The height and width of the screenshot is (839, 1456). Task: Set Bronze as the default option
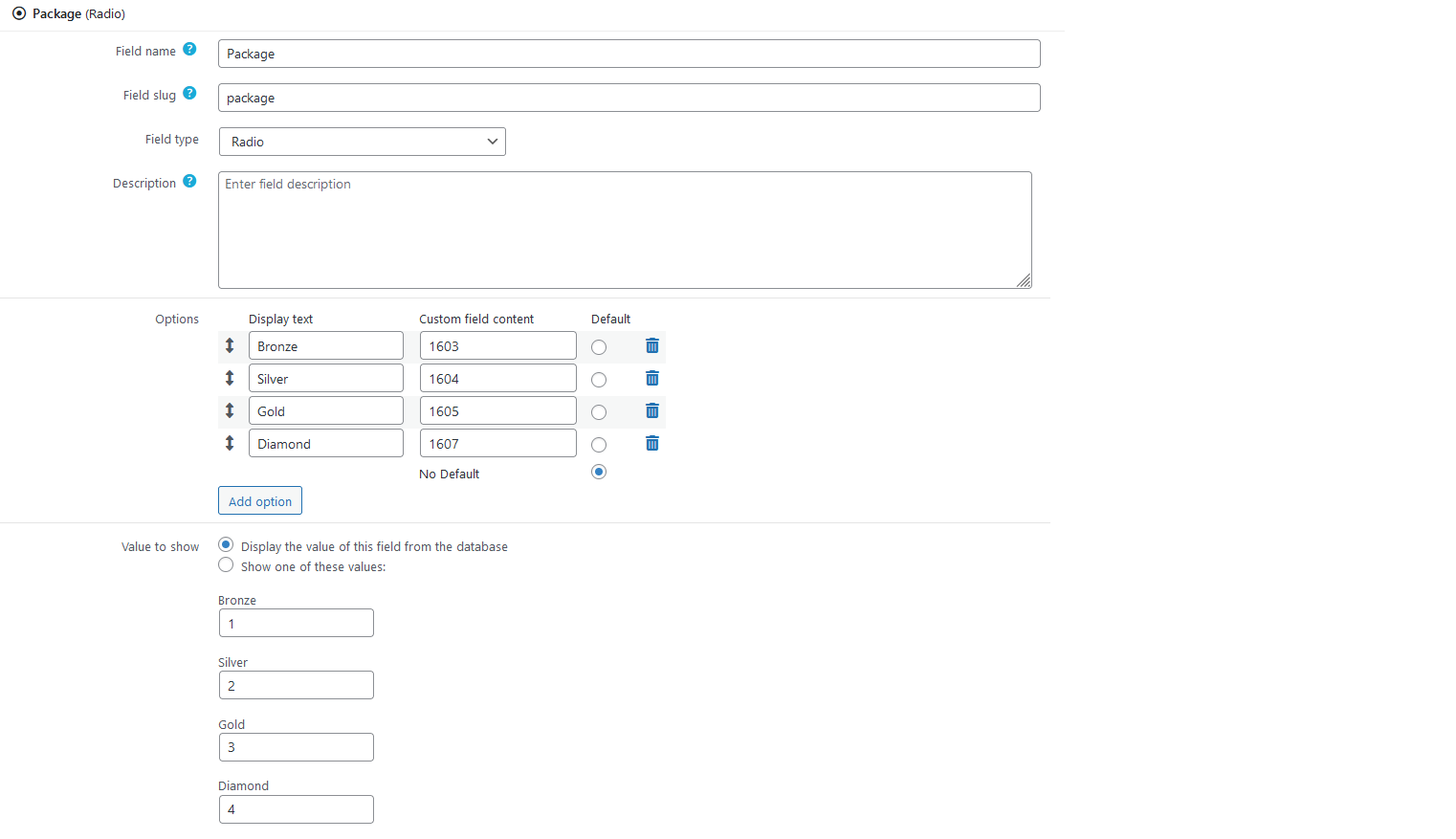coord(599,347)
